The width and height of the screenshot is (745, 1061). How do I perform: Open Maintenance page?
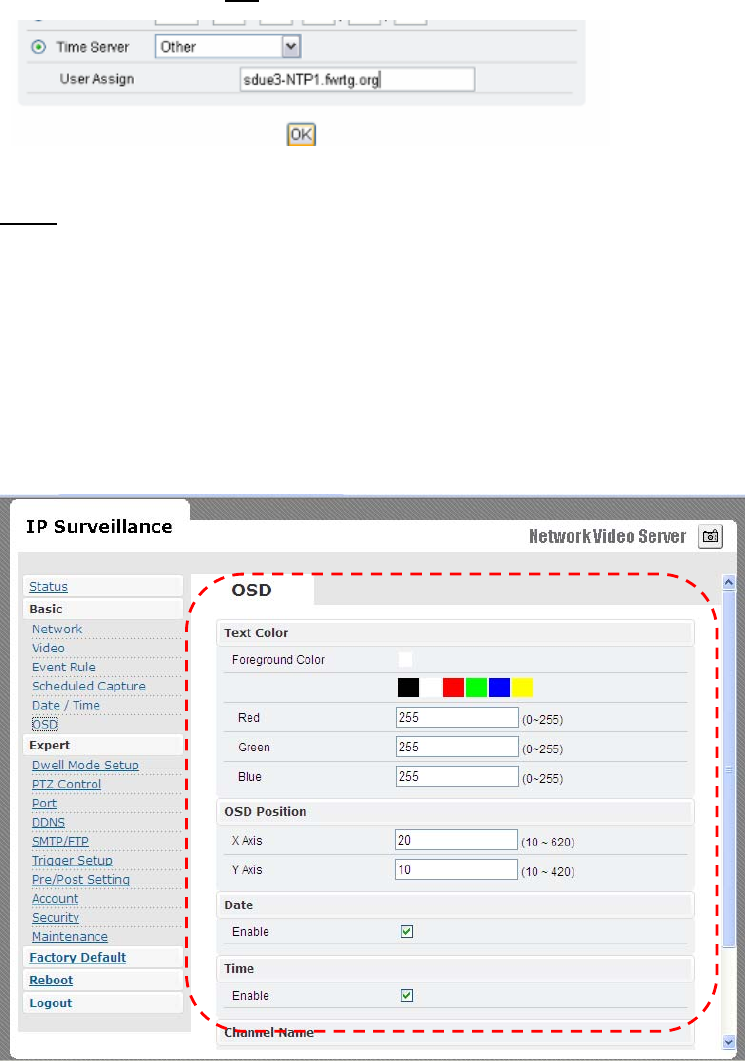click(x=70, y=937)
